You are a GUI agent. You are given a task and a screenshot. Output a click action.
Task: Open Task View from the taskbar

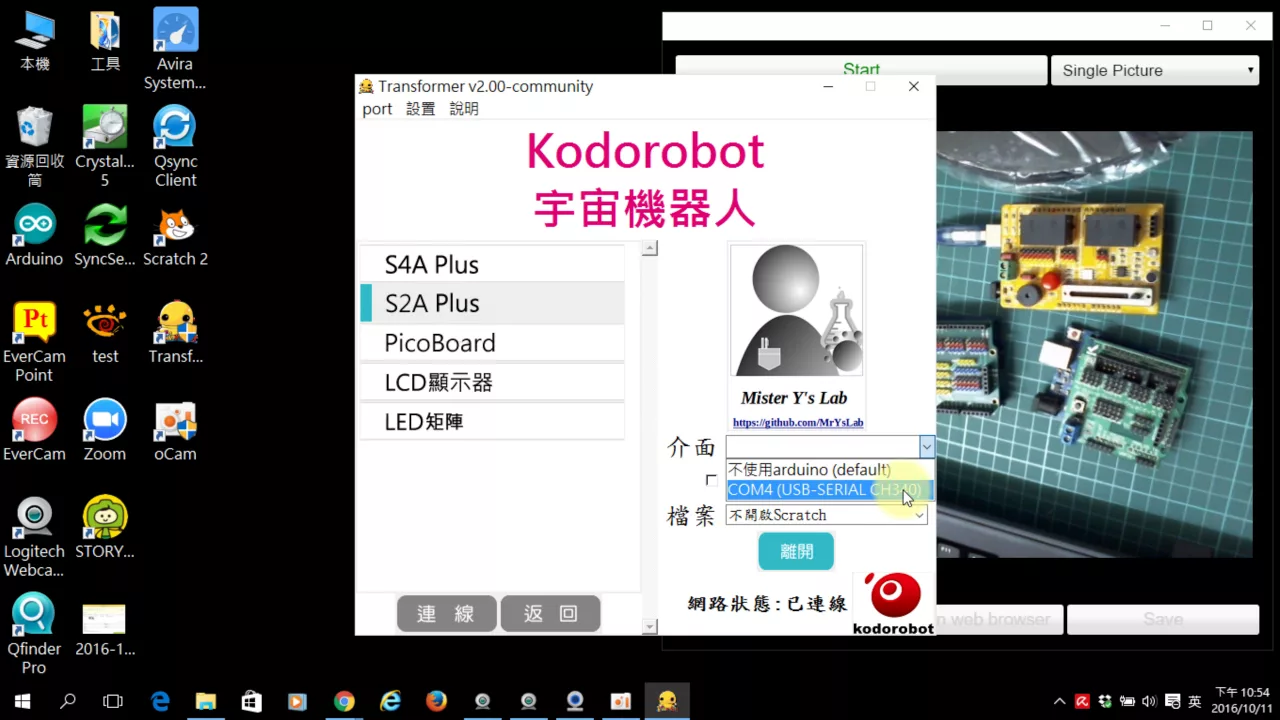113,701
